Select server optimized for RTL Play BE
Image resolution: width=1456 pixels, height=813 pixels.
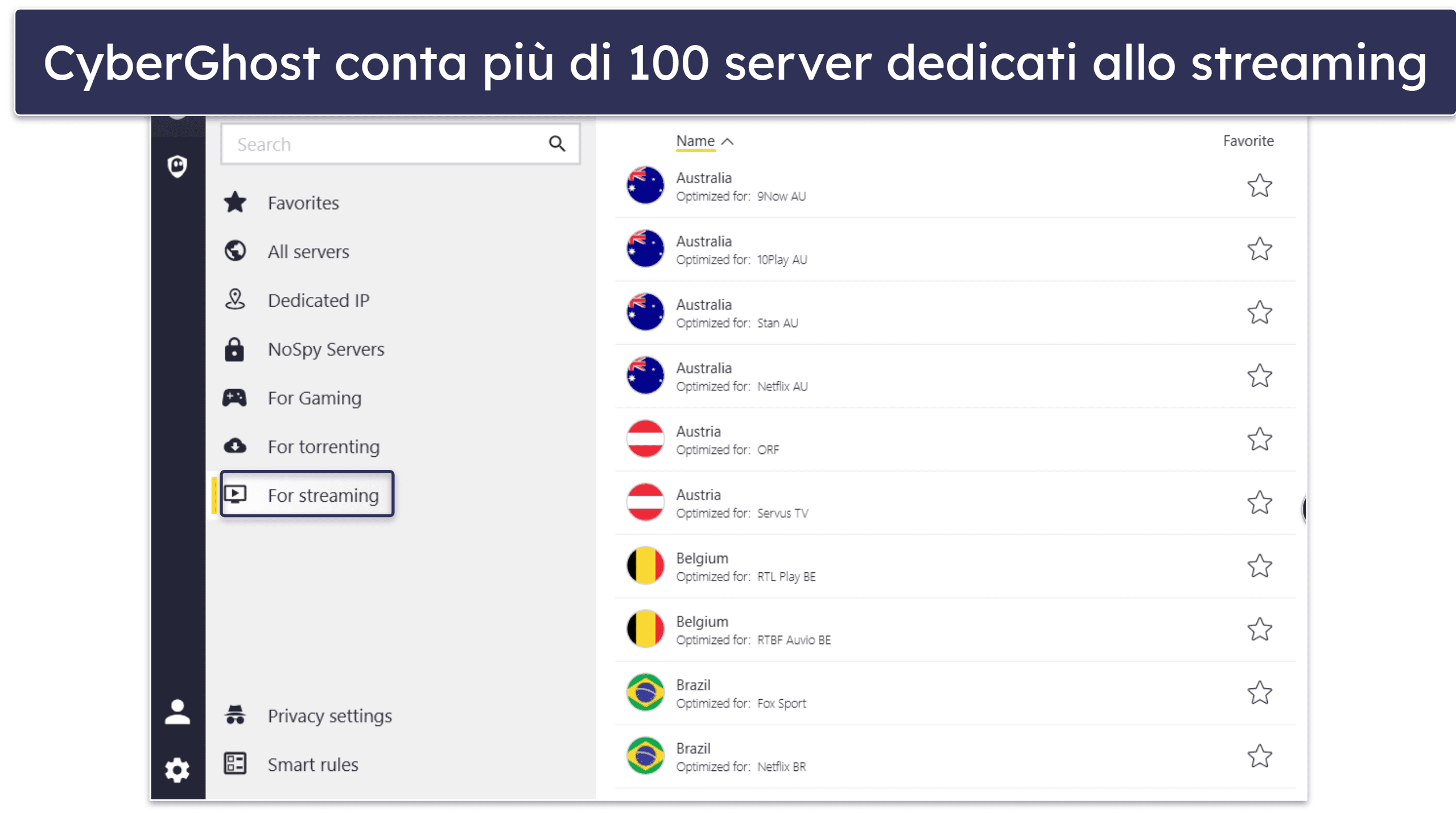pos(955,567)
